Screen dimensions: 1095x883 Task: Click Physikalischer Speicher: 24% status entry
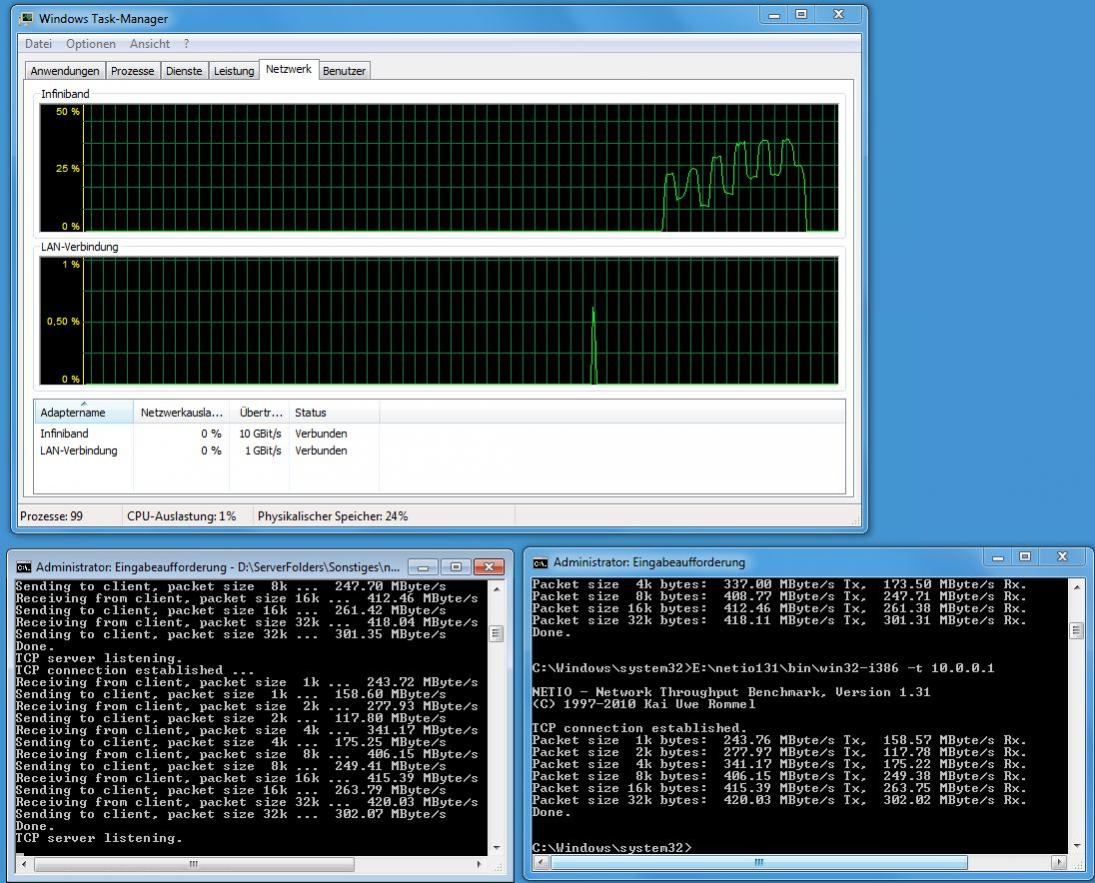[x=332, y=516]
